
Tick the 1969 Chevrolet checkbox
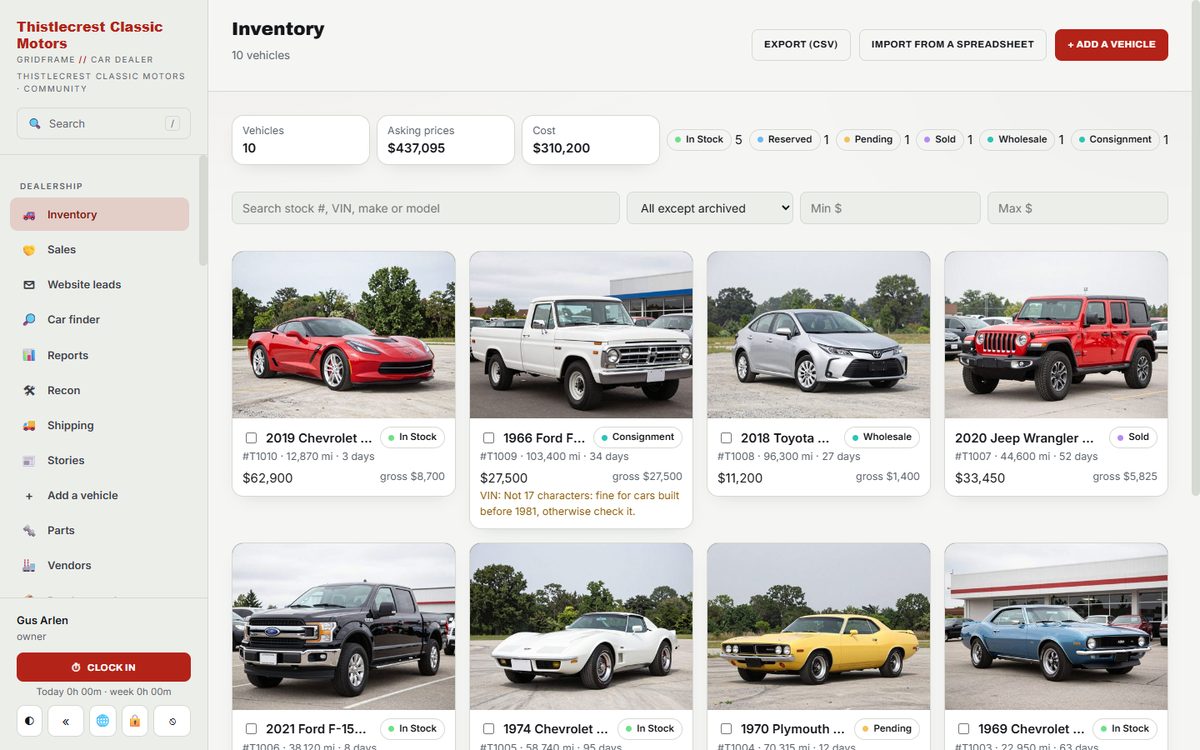coord(964,729)
